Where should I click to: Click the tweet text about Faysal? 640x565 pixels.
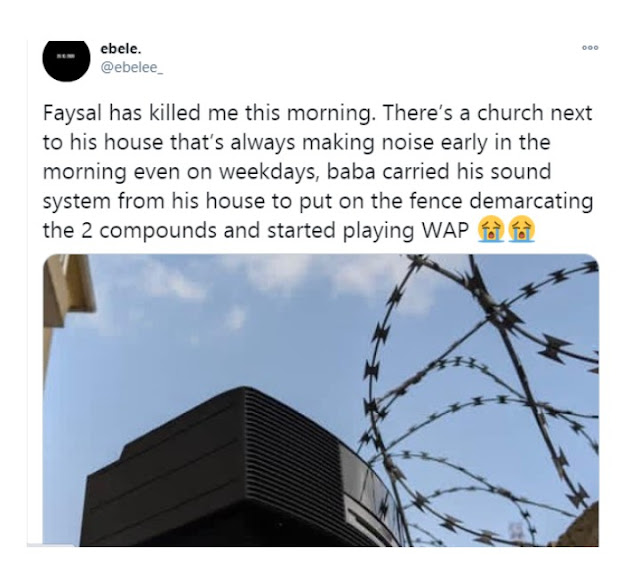(x=318, y=171)
